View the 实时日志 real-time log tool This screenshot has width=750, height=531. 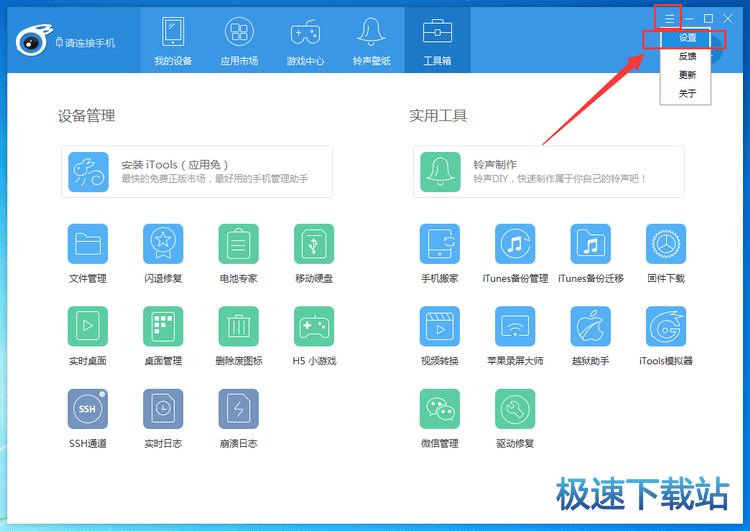163,409
